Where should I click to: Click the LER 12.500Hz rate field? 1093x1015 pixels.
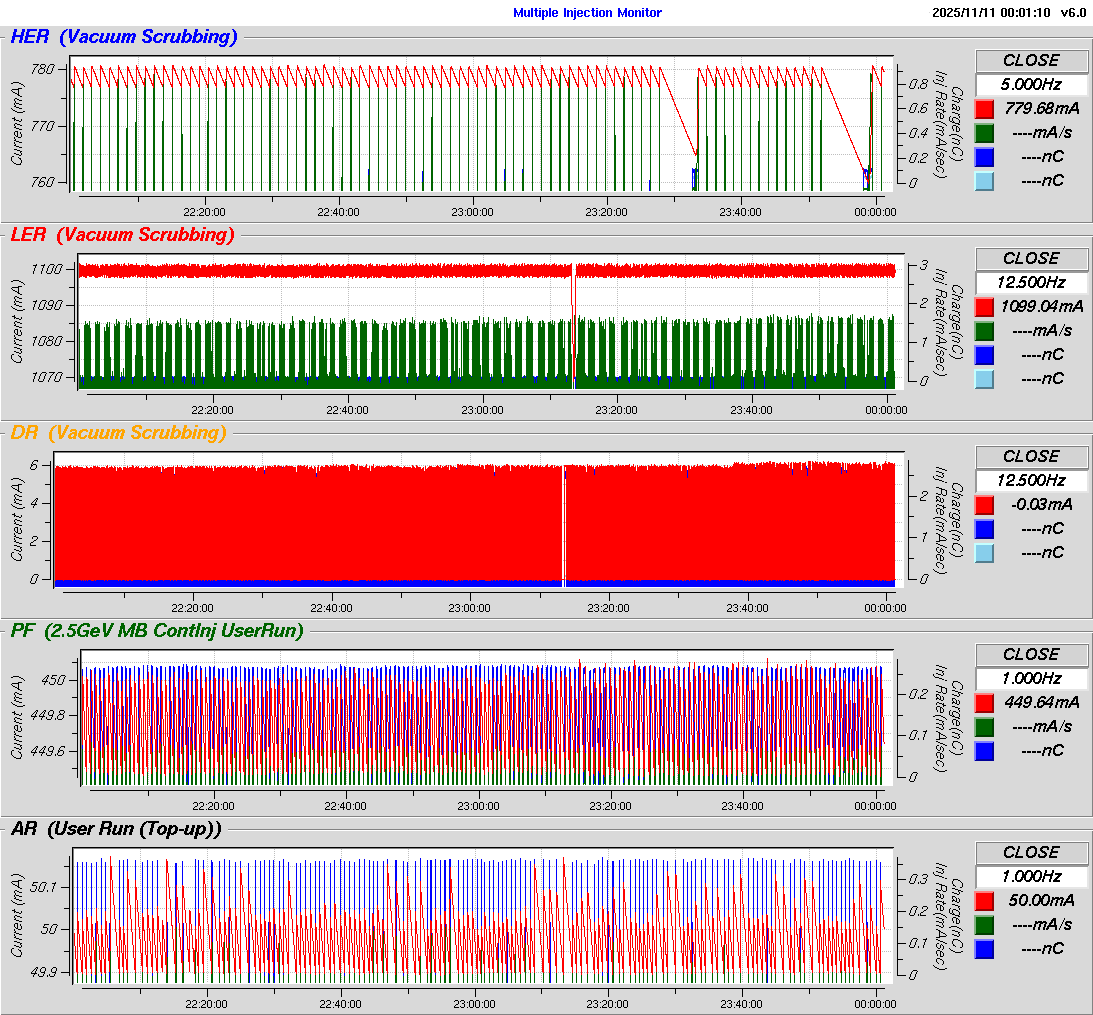point(1031,283)
